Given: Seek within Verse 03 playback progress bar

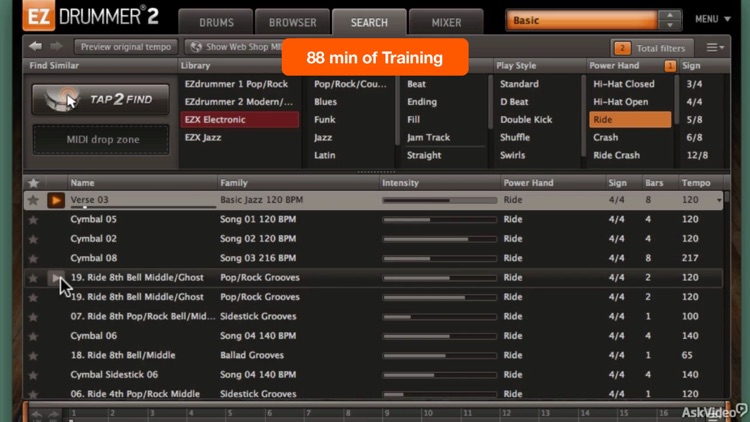Looking at the screenshot, I should [143, 207].
